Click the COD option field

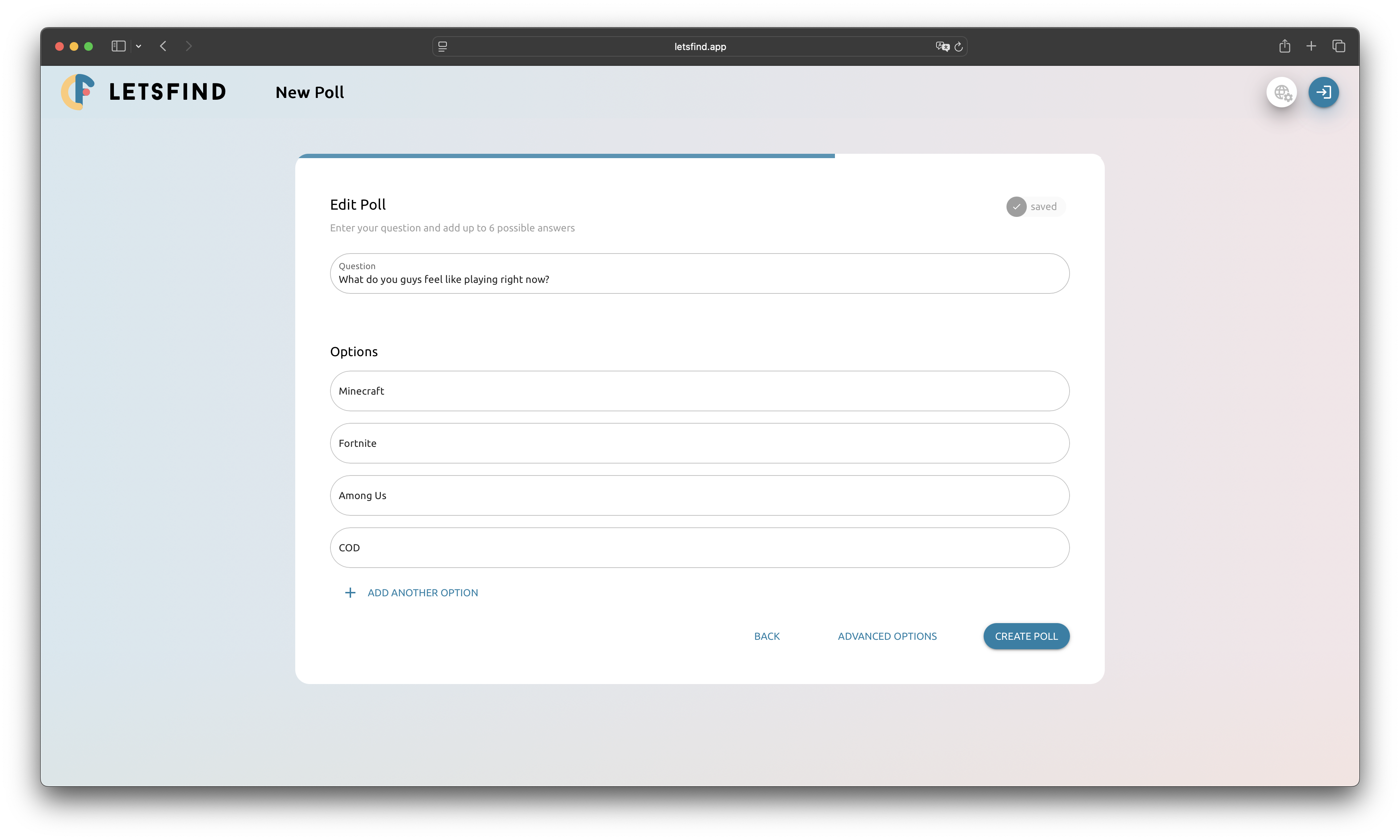(699, 547)
